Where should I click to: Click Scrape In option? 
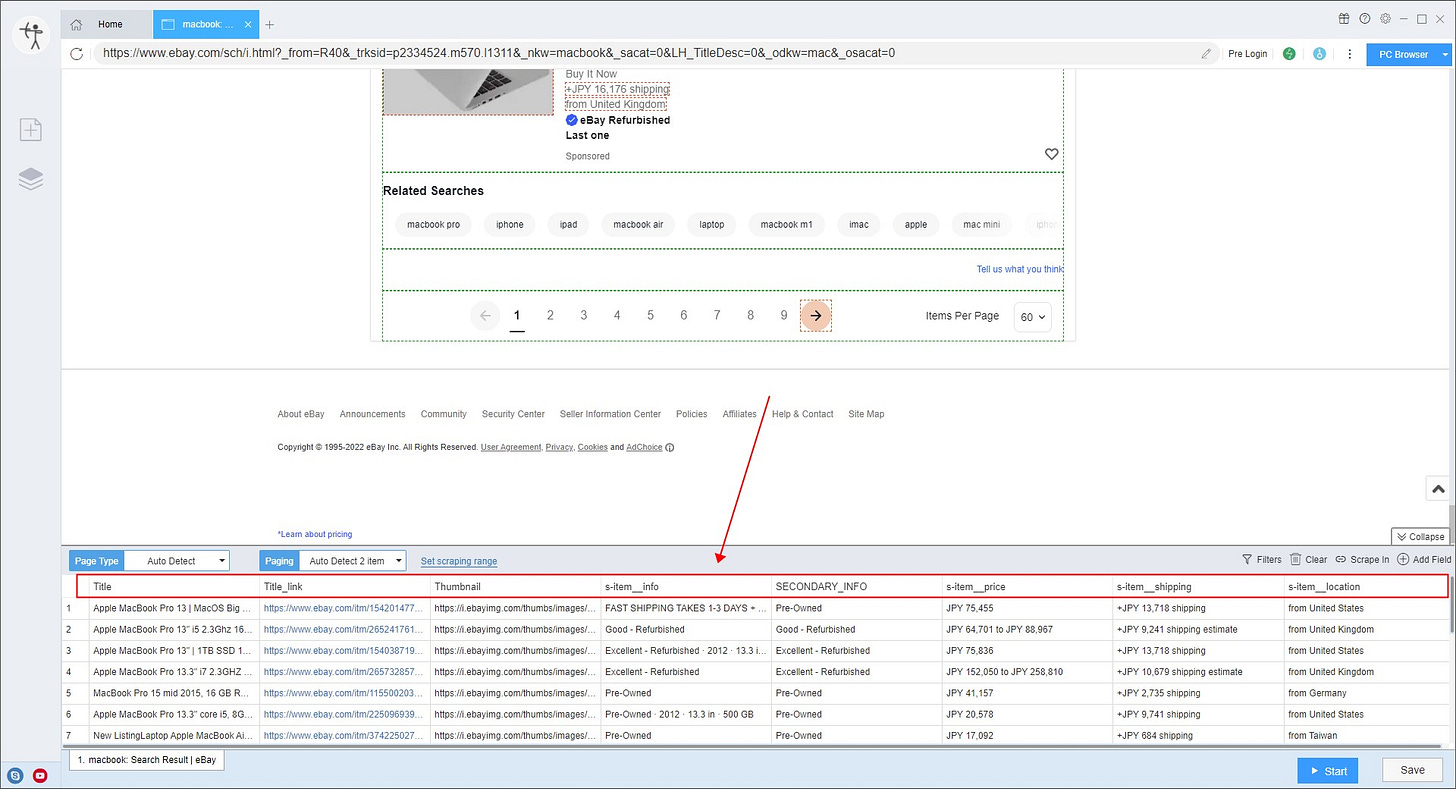coord(1362,560)
